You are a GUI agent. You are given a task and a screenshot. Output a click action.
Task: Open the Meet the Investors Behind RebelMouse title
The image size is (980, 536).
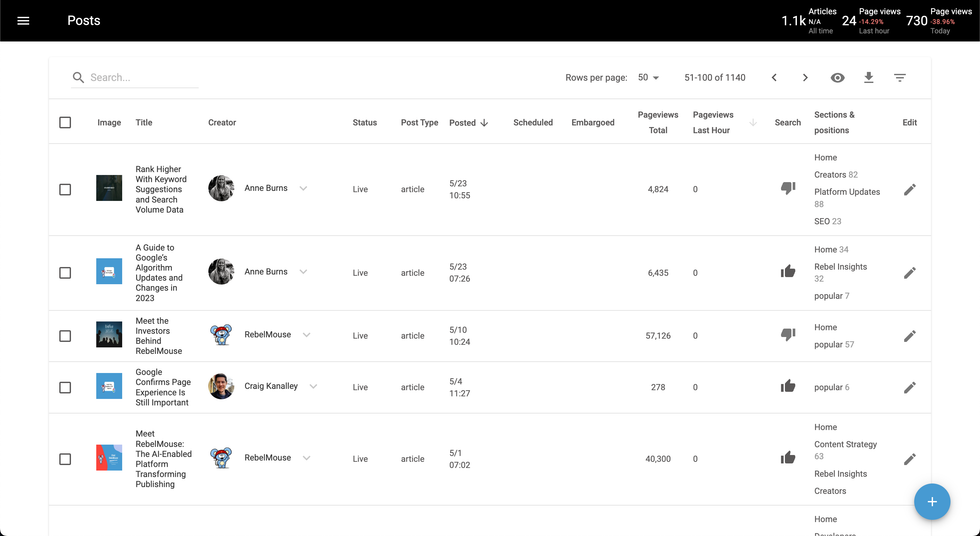(x=159, y=336)
